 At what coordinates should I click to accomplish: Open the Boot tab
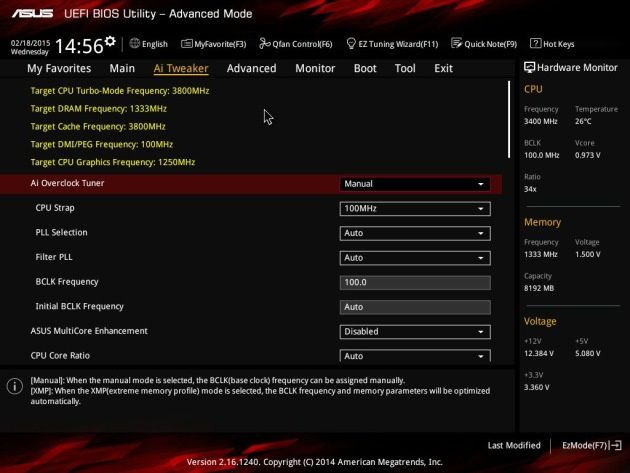365,68
